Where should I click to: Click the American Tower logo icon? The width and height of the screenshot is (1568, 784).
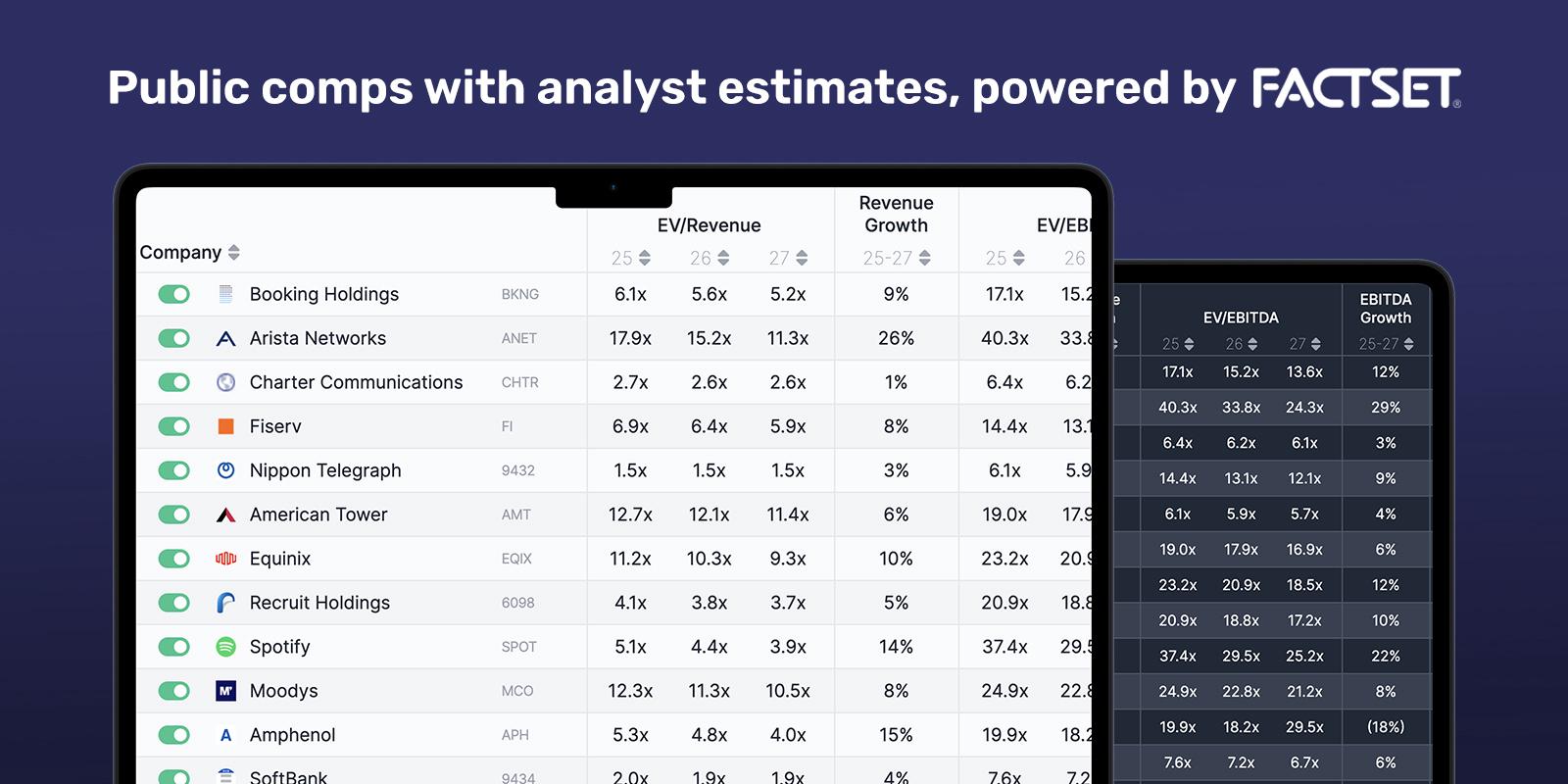225,514
